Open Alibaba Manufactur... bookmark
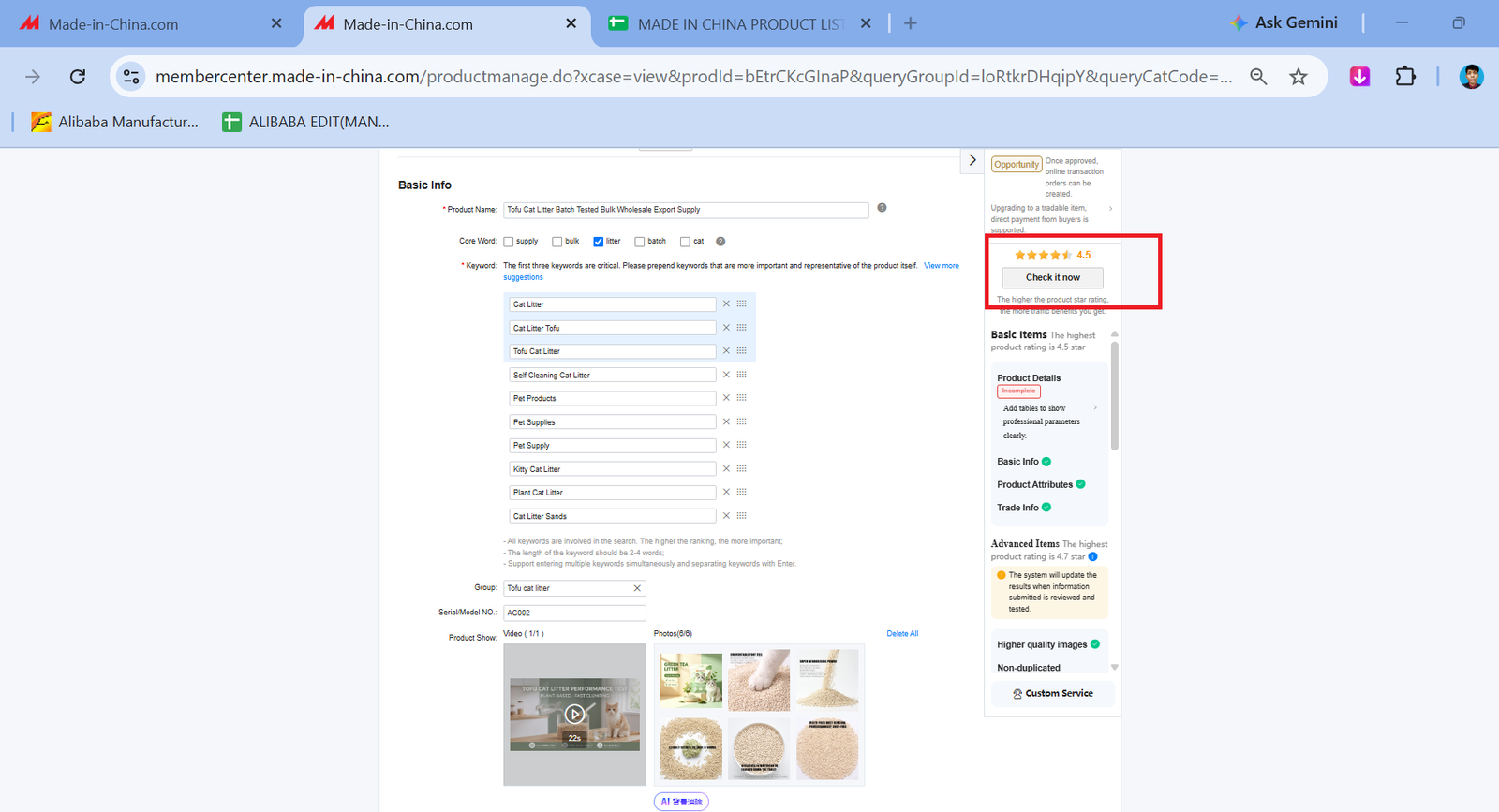Image resolution: width=1499 pixels, height=812 pixels. pyautogui.click(x=115, y=122)
